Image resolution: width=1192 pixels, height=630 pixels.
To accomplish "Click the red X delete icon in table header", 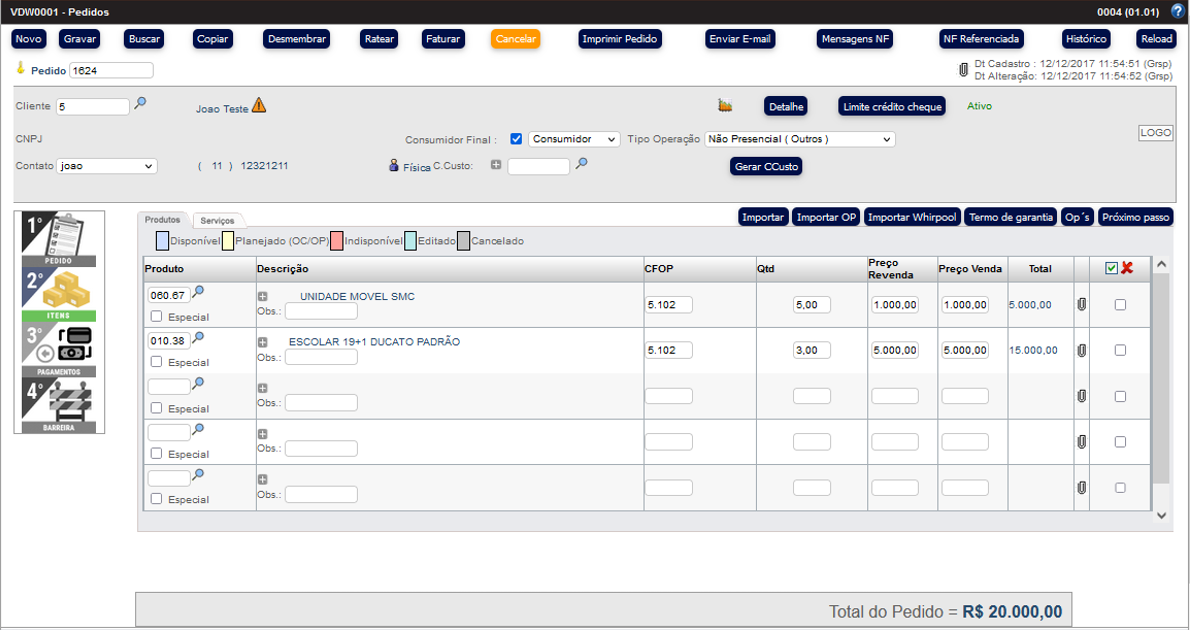I will (x=1127, y=268).
